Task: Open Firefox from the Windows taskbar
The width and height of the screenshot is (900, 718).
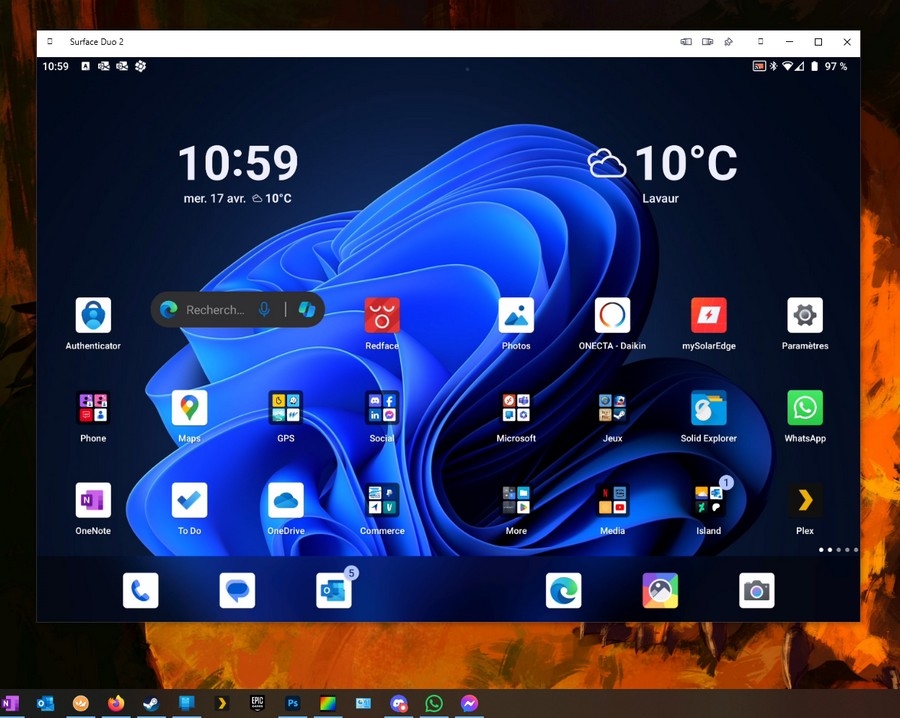Action: (x=116, y=704)
